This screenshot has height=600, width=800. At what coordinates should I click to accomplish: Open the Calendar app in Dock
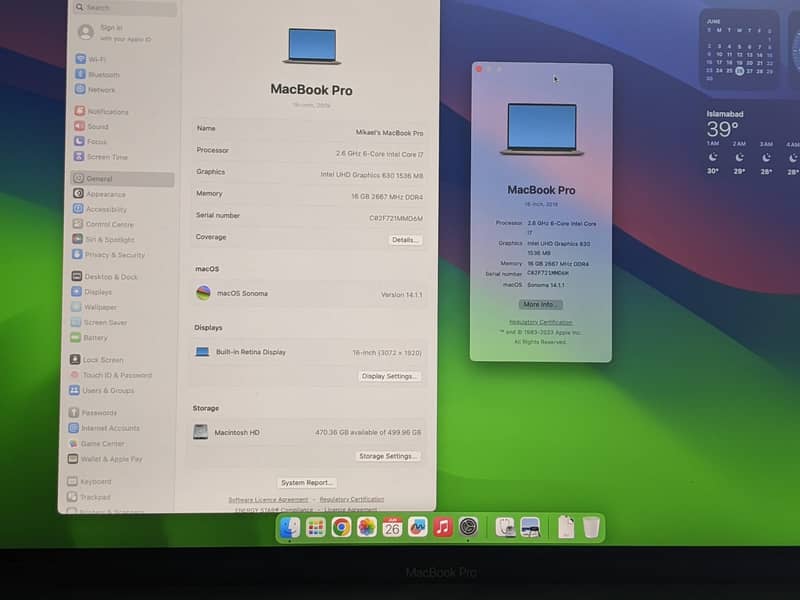(x=392, y=527)
